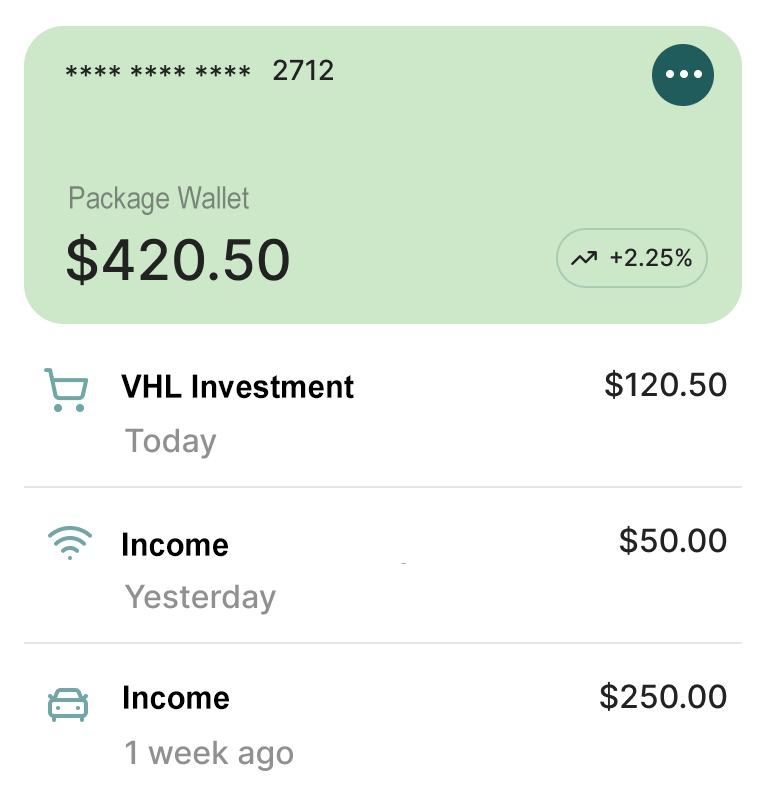Click the 1 week ago date label
766x812 pixels.
[209, 753]
